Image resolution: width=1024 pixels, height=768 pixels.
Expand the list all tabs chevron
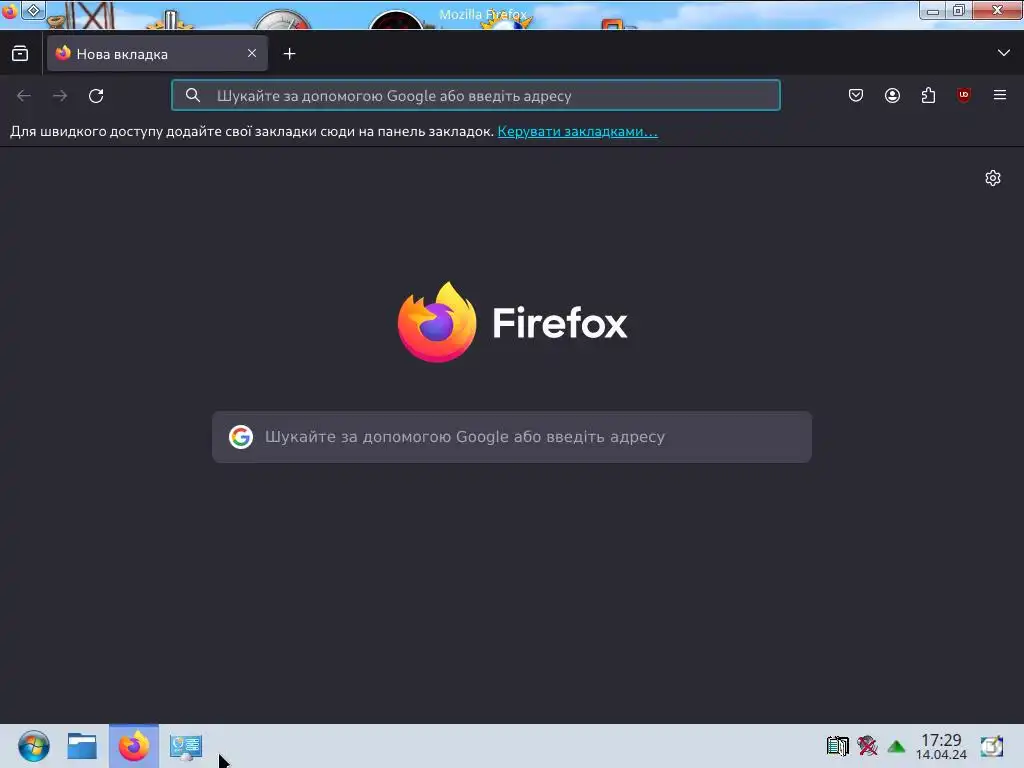coord(1004,53)
